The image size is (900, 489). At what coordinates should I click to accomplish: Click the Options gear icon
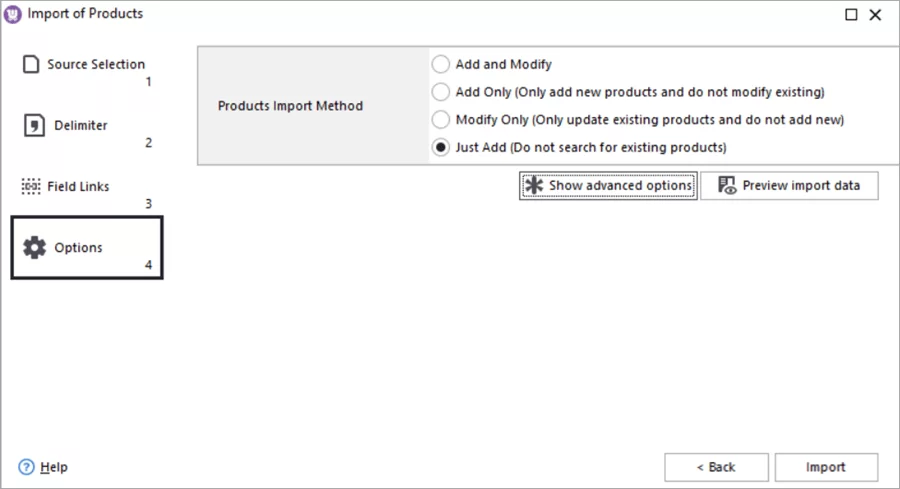[x=35, y=248]
